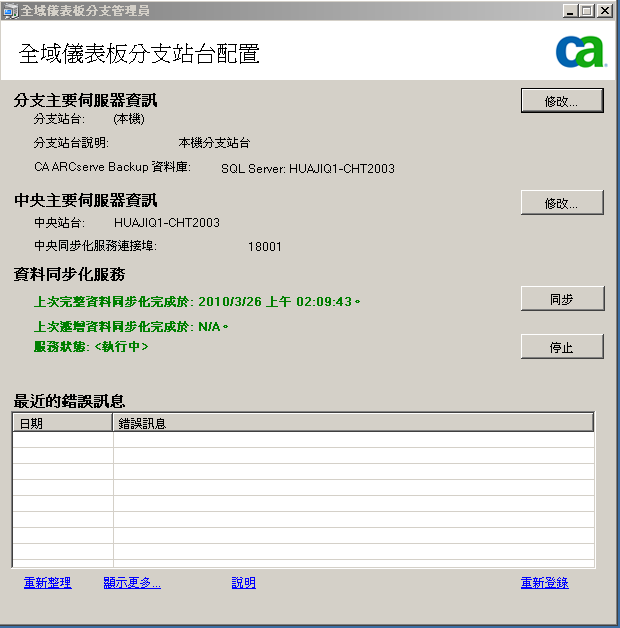620x628 pixels.
Task: Click the CA logo
Action: click(581, 52)
